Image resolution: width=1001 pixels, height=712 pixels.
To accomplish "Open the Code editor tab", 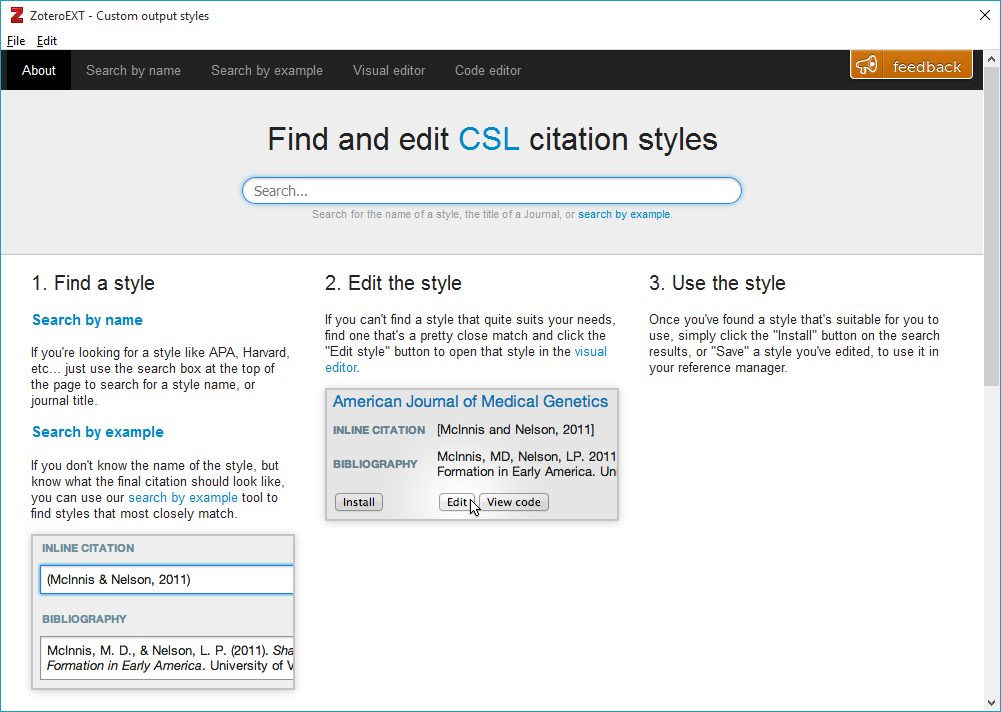I will 488,70.
